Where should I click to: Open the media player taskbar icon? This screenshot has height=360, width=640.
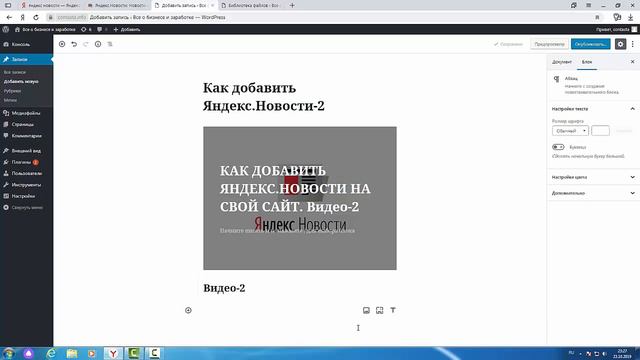92,353
